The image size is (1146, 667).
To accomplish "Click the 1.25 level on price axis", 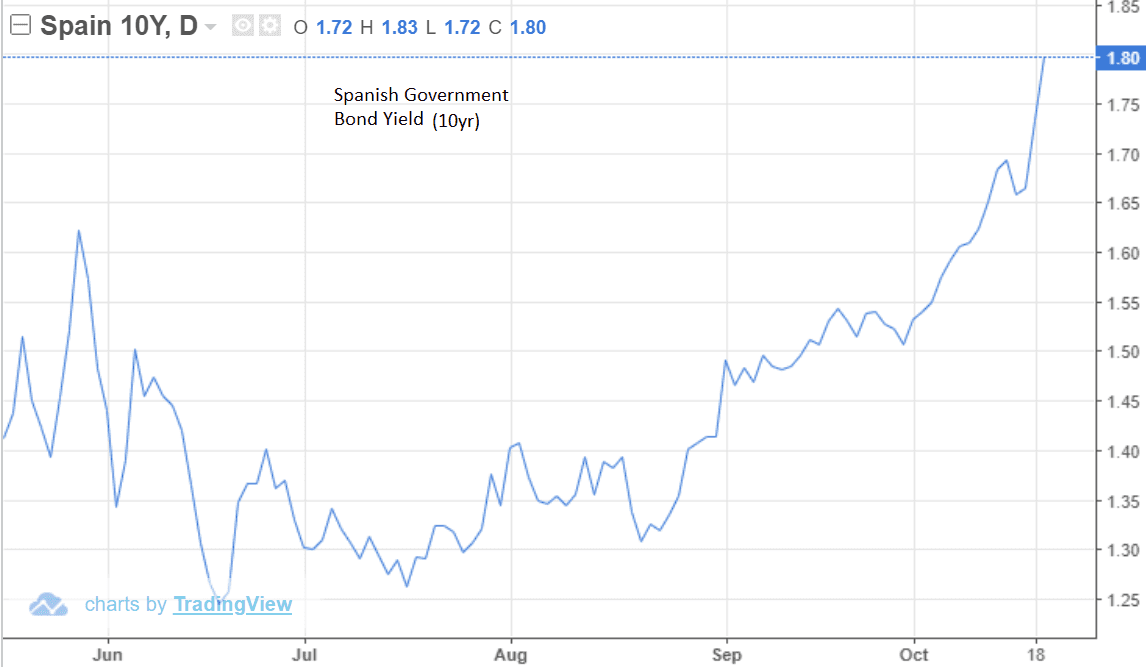I will [x=1122, y=600].
